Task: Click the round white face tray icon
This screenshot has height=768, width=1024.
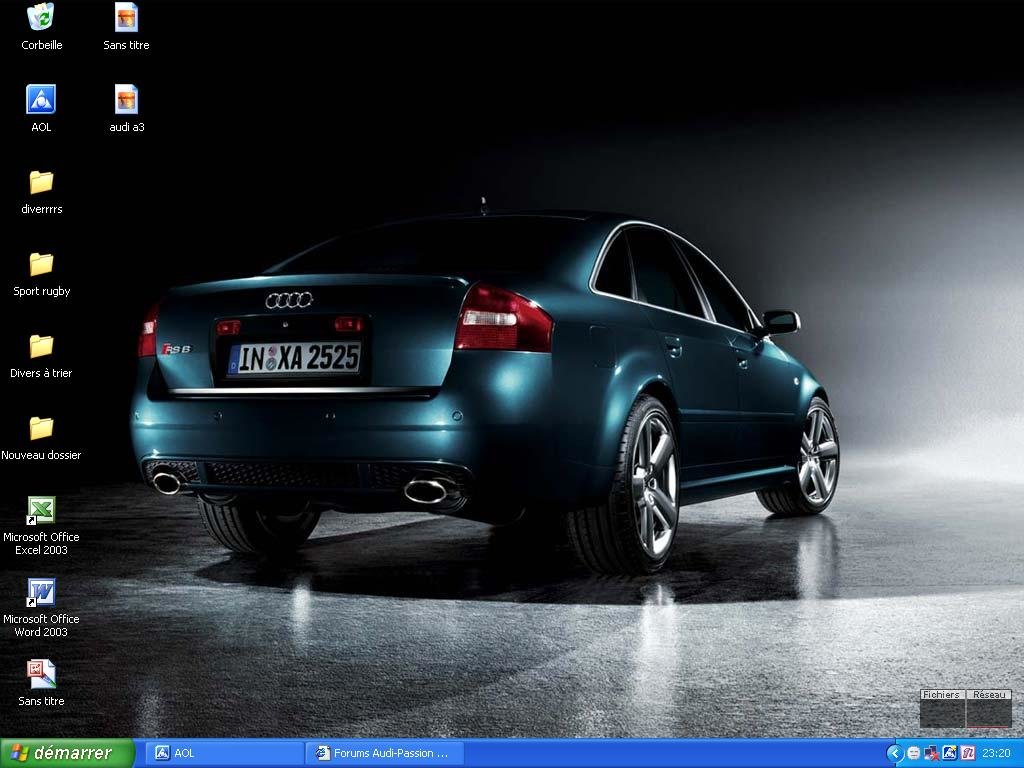Action: click(x=914, y=753)
